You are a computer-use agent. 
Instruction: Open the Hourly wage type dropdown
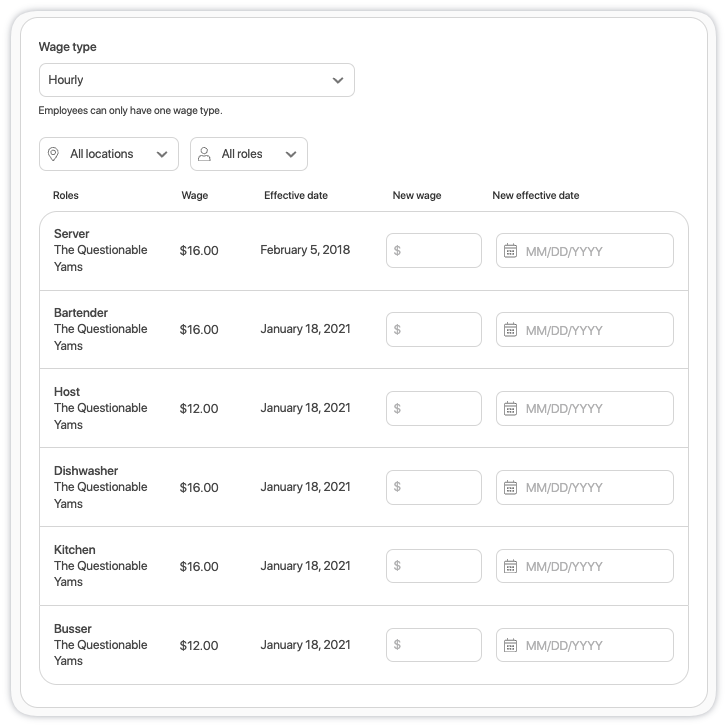pos(197,80)
